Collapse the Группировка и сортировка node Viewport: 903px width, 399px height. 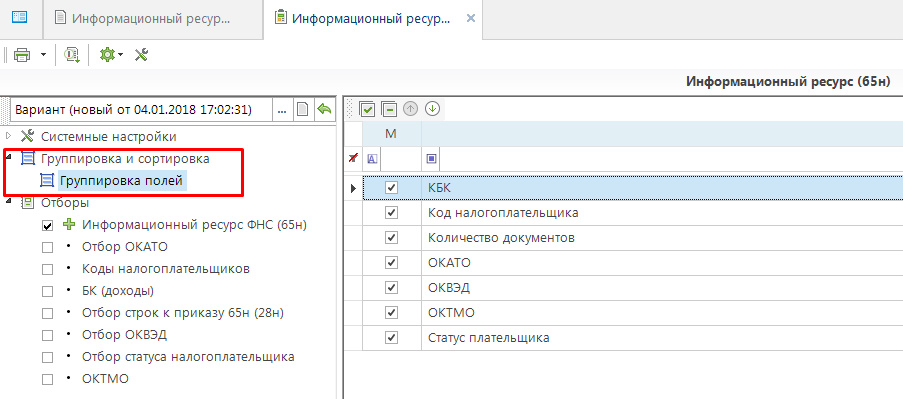pyautogui.click(x=8, y=157)
